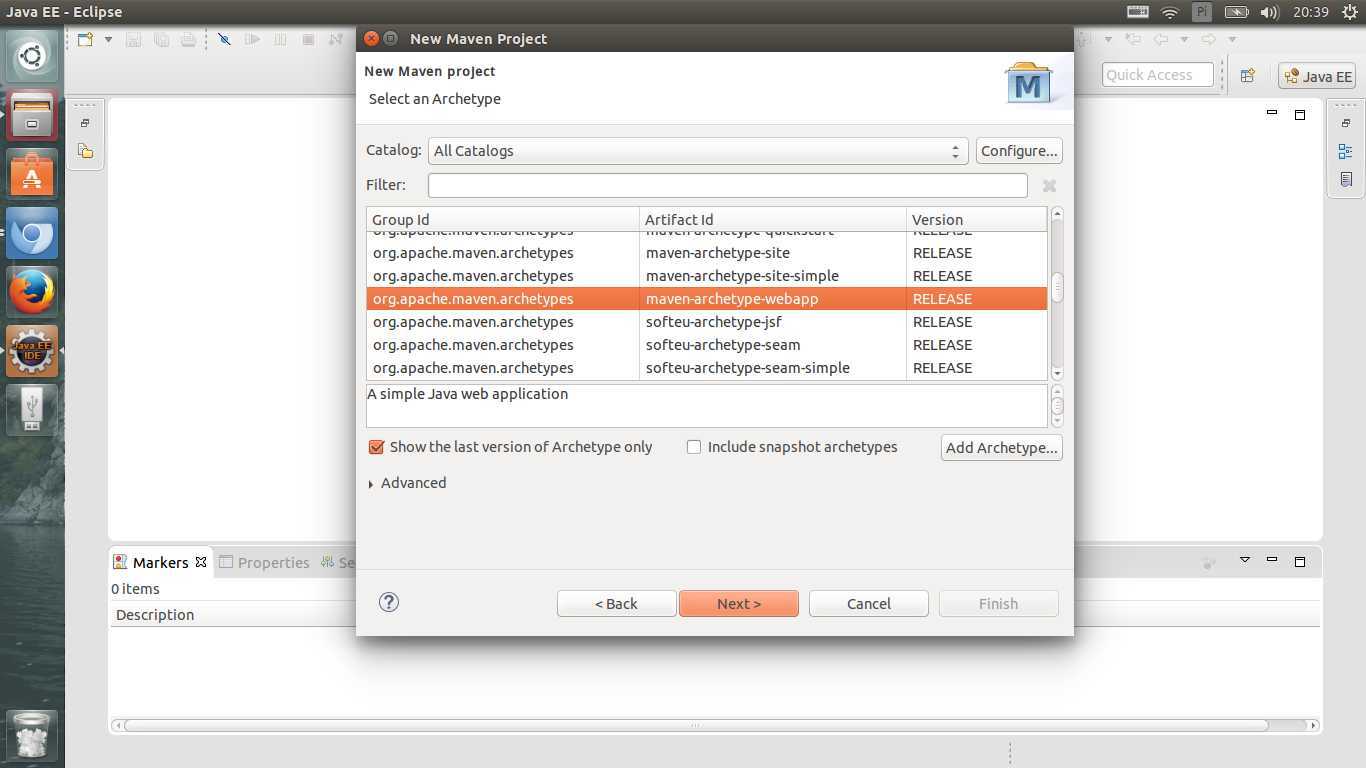The height and width of the screenshot is (768, 1366).
Task: Click the volume indicator icon
Action: click(x=1270, y=12)
